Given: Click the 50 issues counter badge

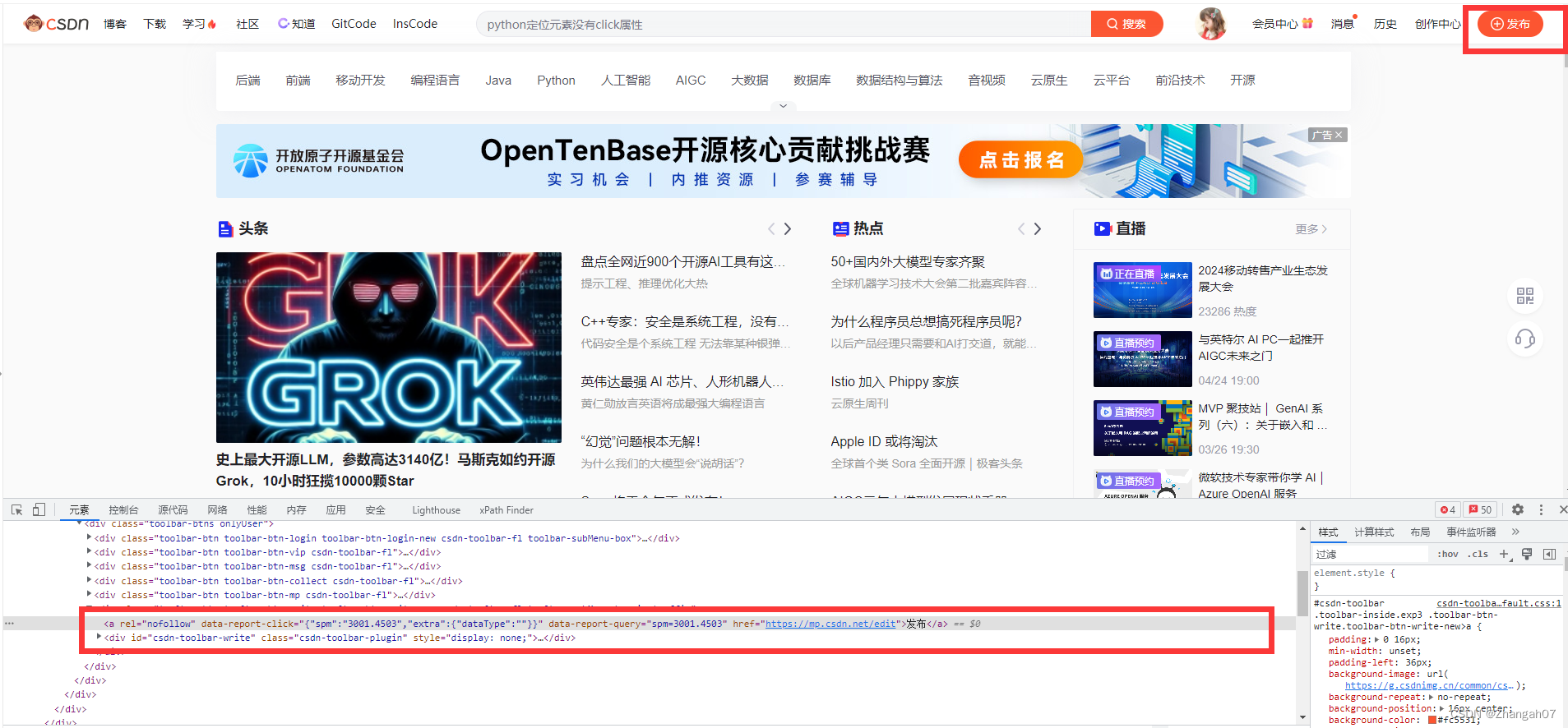Looking at the screenshot, I should [1480, 509].
